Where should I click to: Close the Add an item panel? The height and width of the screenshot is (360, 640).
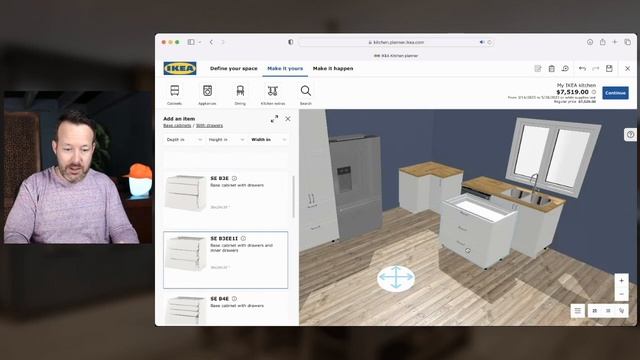point(288,119)
